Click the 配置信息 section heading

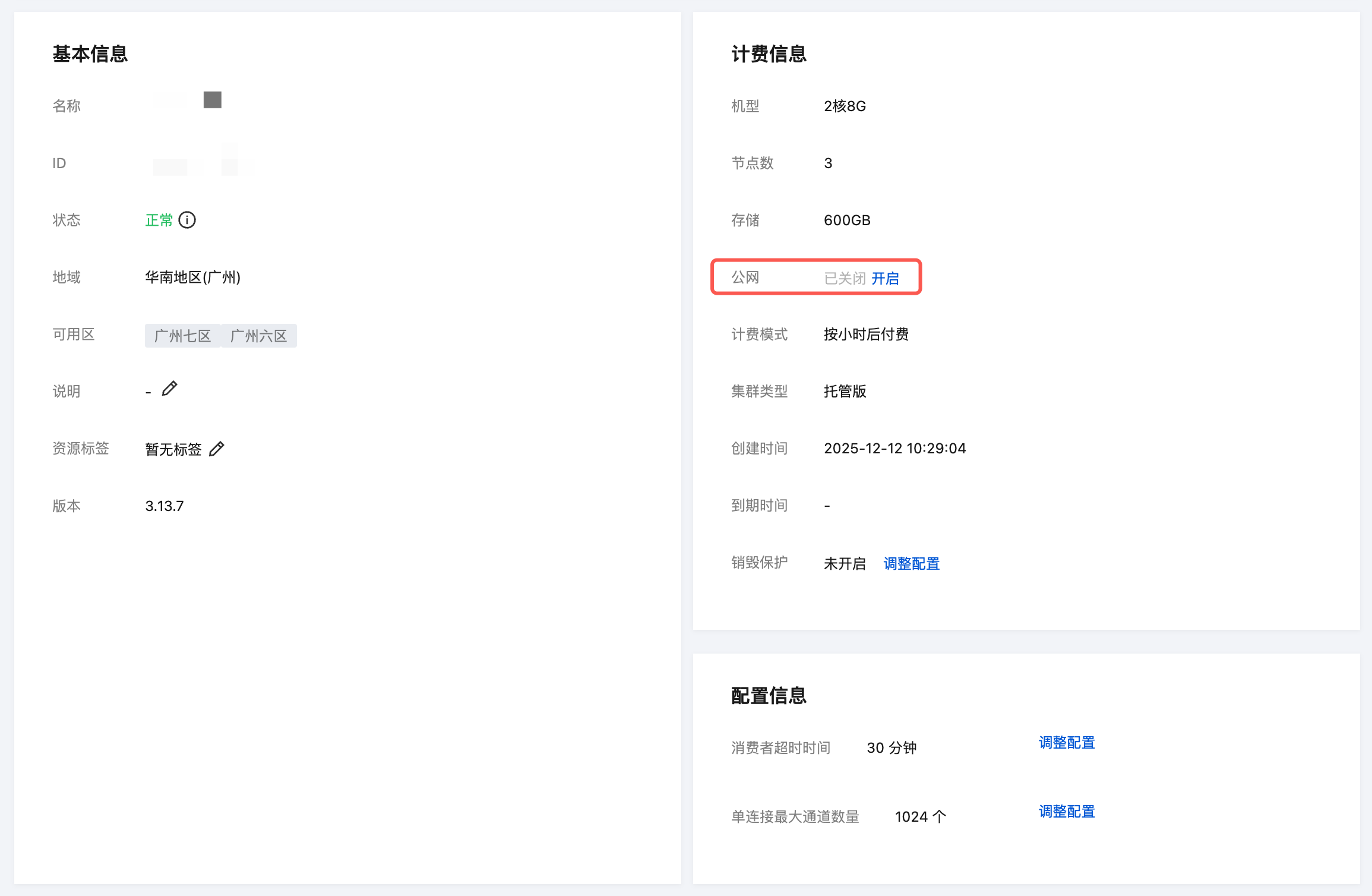(x=769, y=696)
